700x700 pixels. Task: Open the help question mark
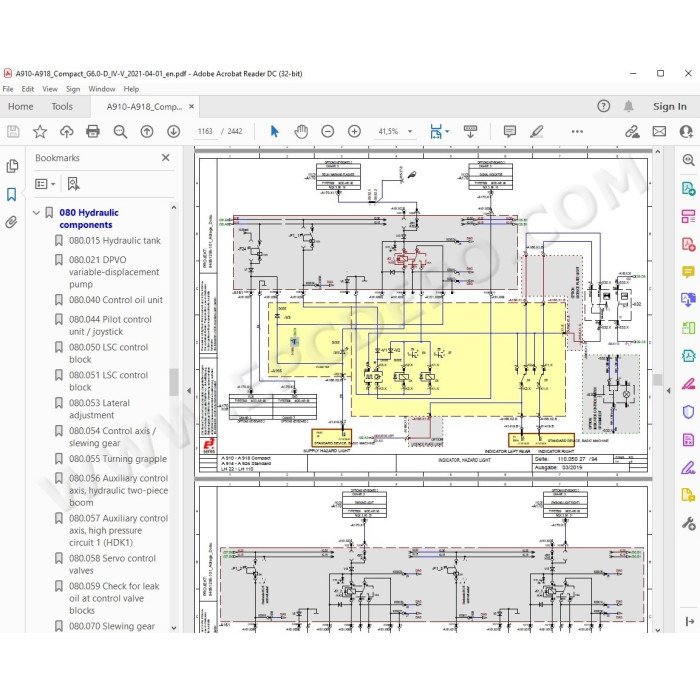[x=604, y=106]
